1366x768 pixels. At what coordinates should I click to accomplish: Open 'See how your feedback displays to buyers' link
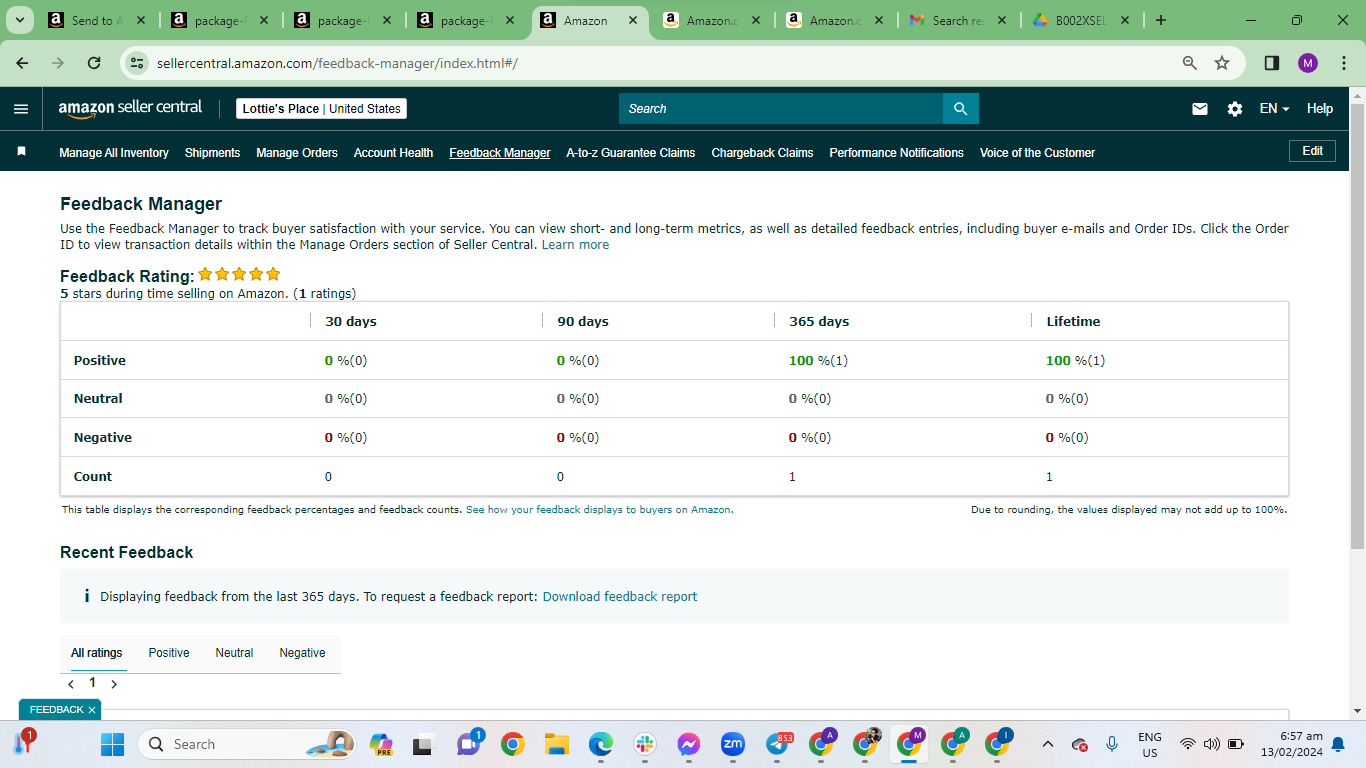tap(598, 510)
